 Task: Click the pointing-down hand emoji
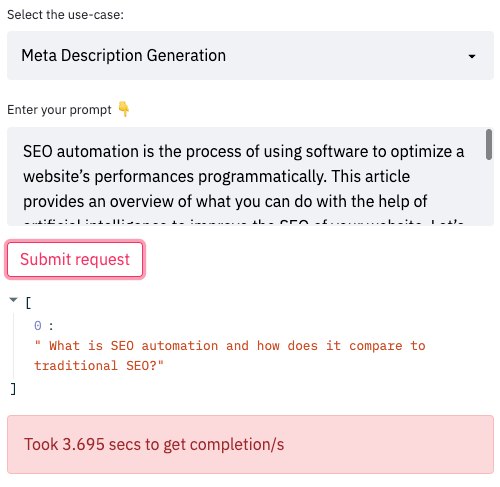click(x=124, y=109)
